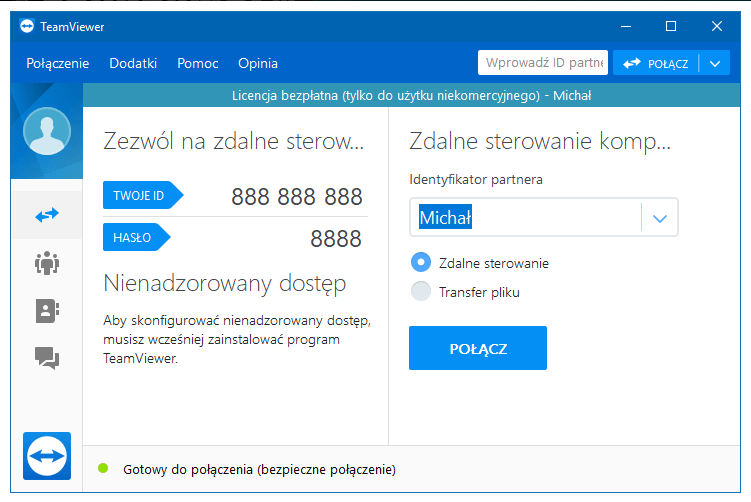Click the TWOJE ID label

(143, 195)
